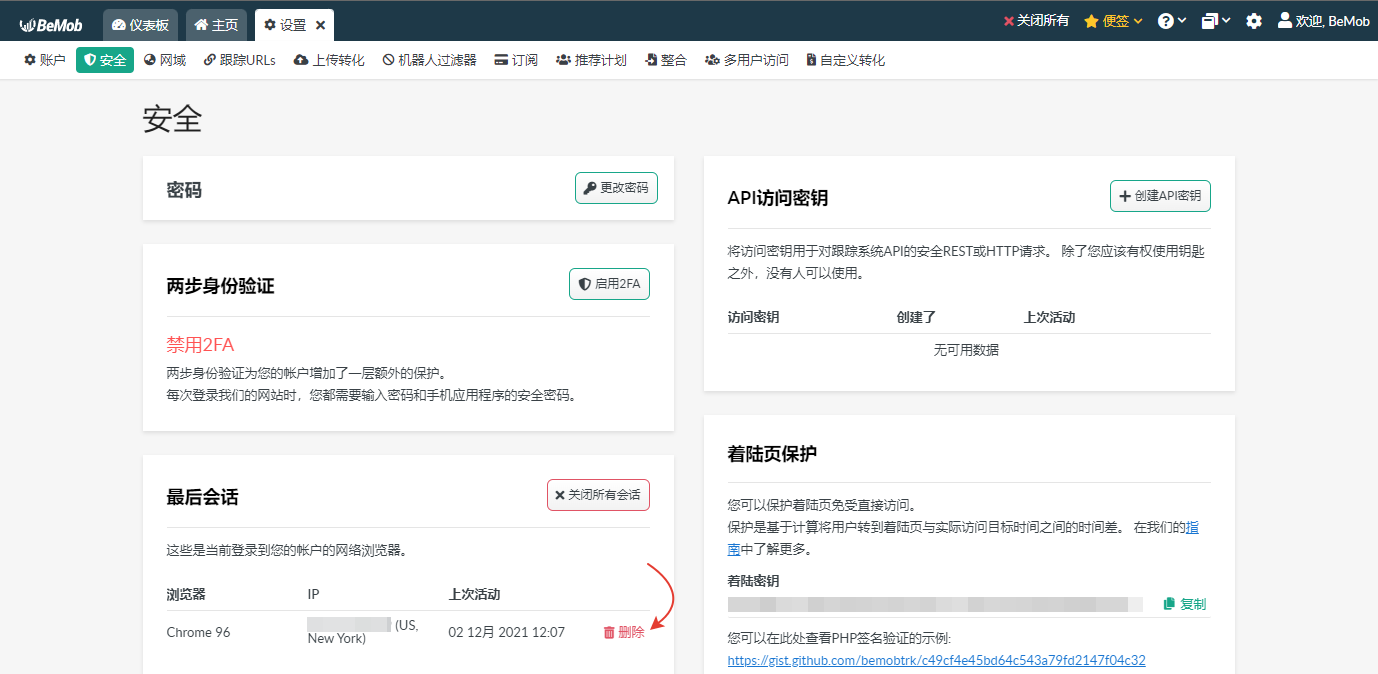Image resolution: width=1378 pixels, height=674 pixels.
Task: Copy the landing page key via 复制
Action: click(1185, 604)
